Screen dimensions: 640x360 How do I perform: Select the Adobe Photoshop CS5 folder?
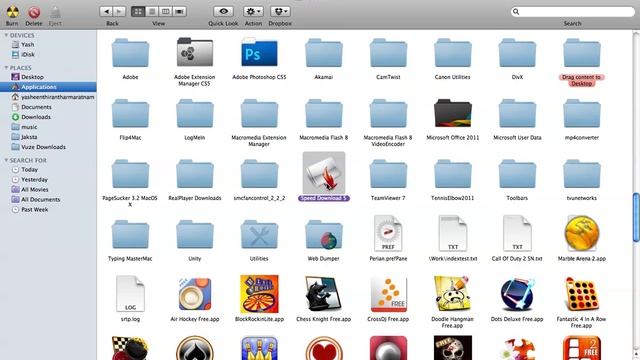259,52
